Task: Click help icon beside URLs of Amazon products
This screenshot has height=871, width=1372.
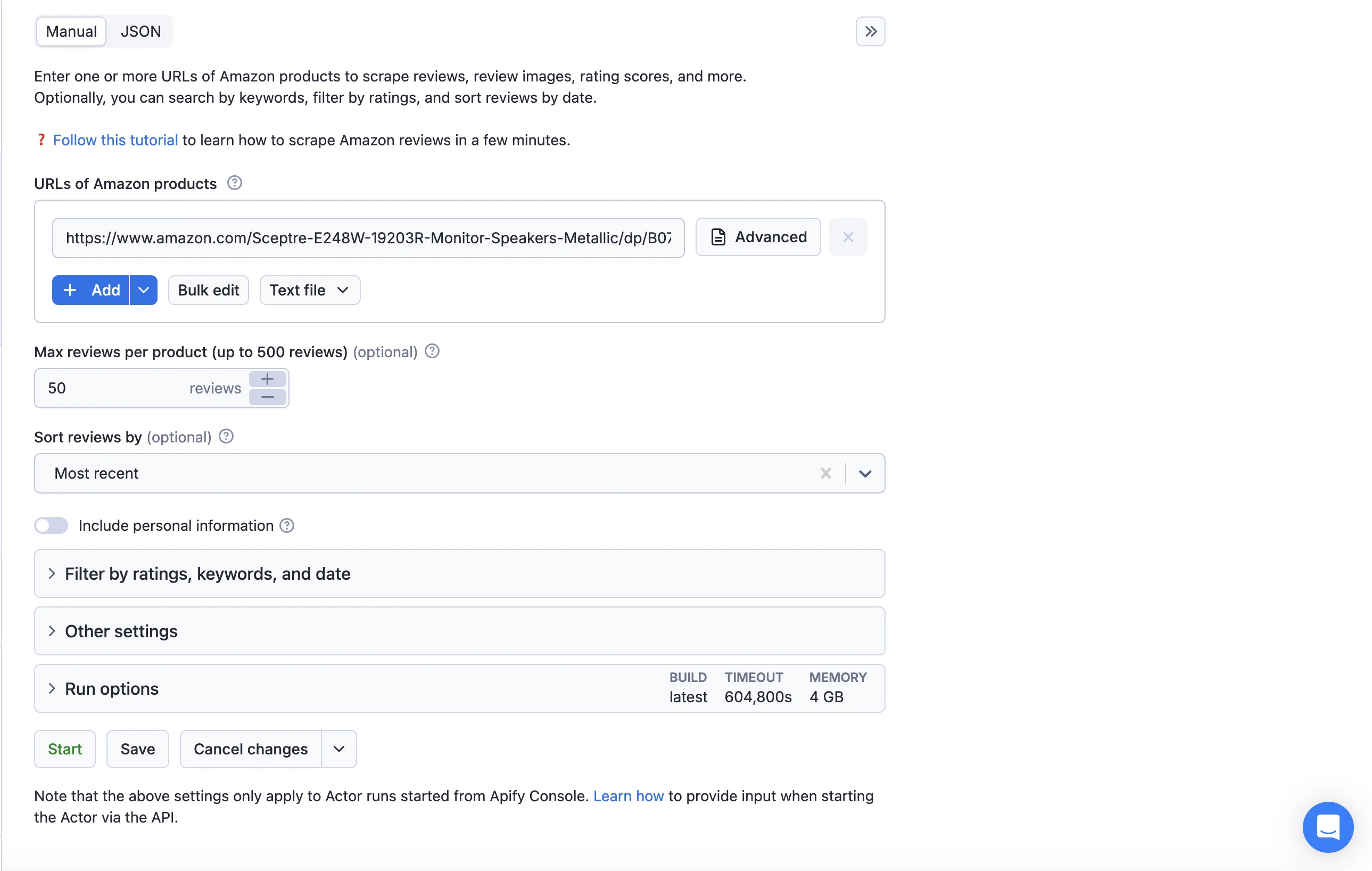Action: coord(234,183)
